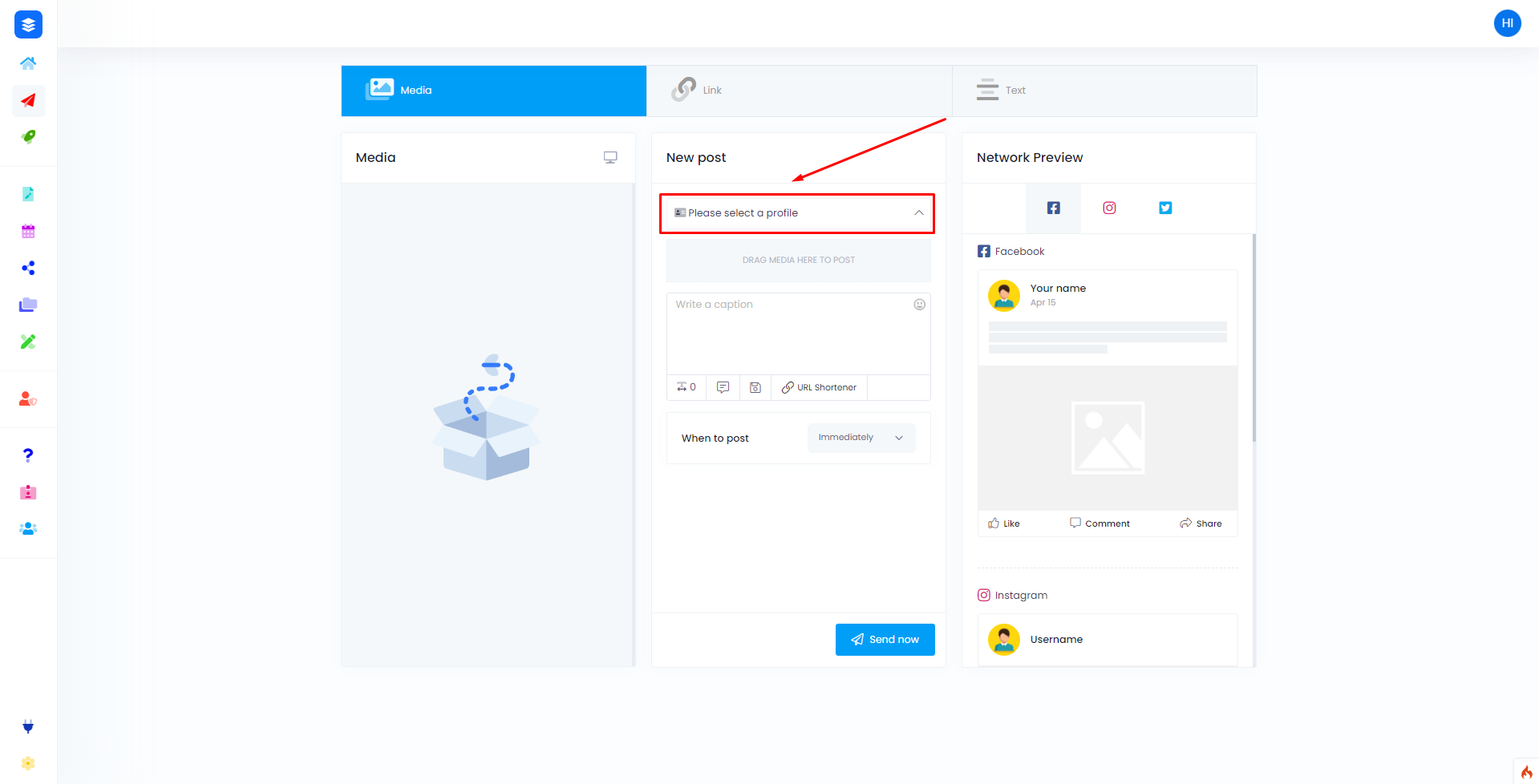This screenshot has height=784, width=1539.
Task: Click the blue share nodes sidebar icon
Action: pyautogui.click(x=28, y=268)
